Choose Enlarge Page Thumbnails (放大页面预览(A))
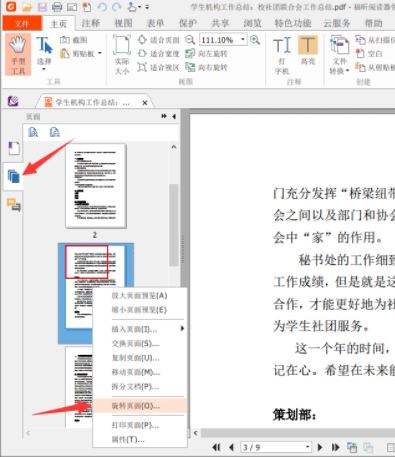The image size is (395, 457). point(139,296)
